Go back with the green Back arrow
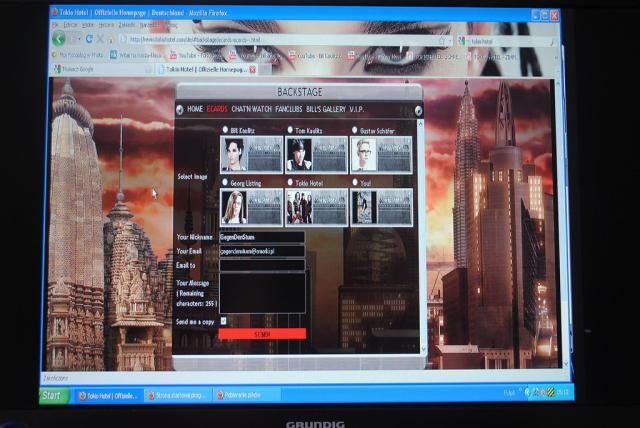The height and width of the screenshot is (428, 640). tap(59, 39)
